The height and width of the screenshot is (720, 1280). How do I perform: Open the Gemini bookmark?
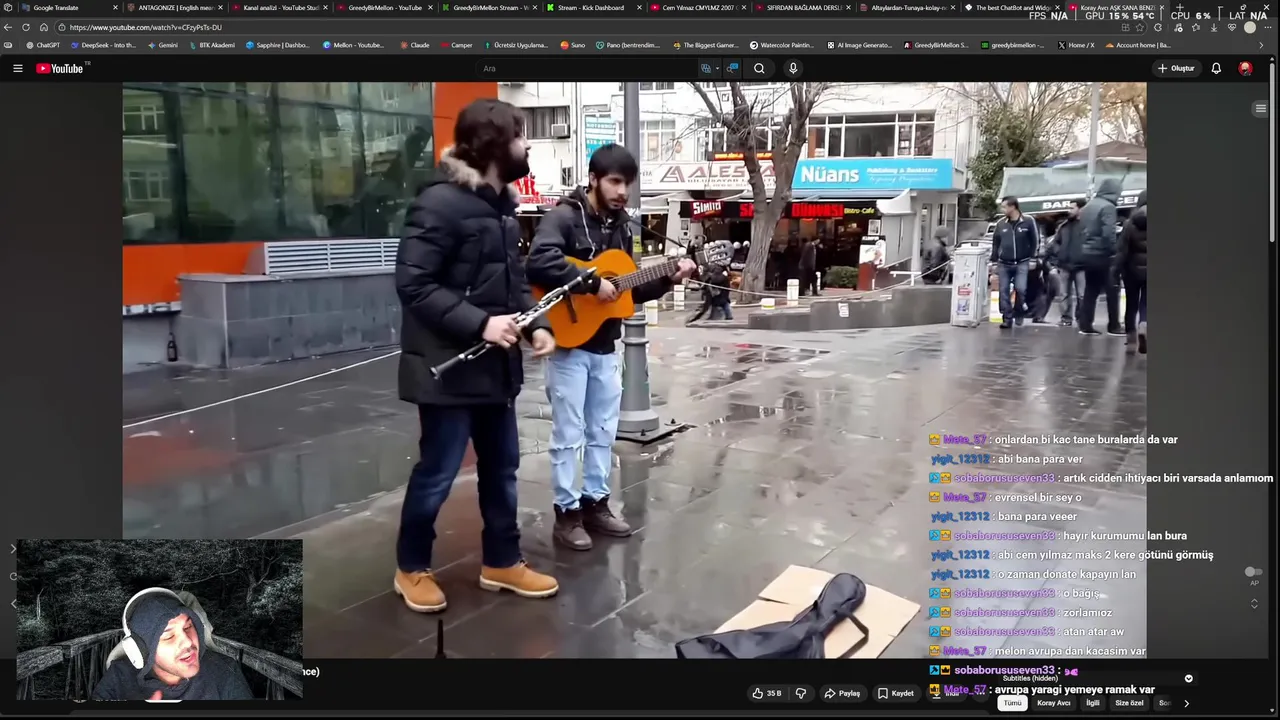[163, 45]
